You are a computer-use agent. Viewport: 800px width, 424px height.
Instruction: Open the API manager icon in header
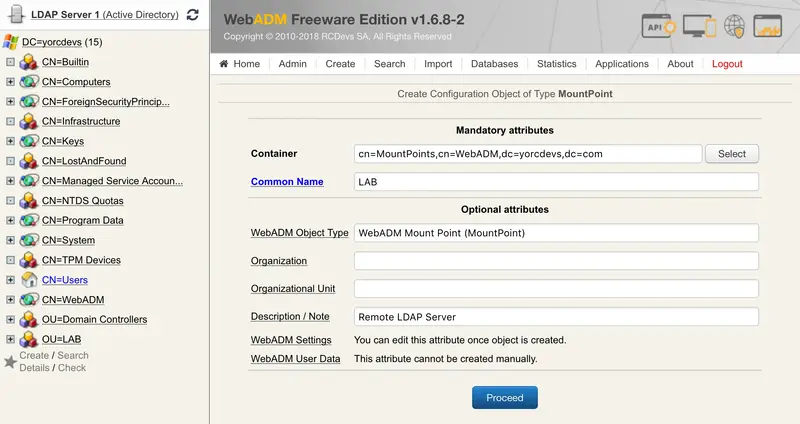[x=659, y=26]
